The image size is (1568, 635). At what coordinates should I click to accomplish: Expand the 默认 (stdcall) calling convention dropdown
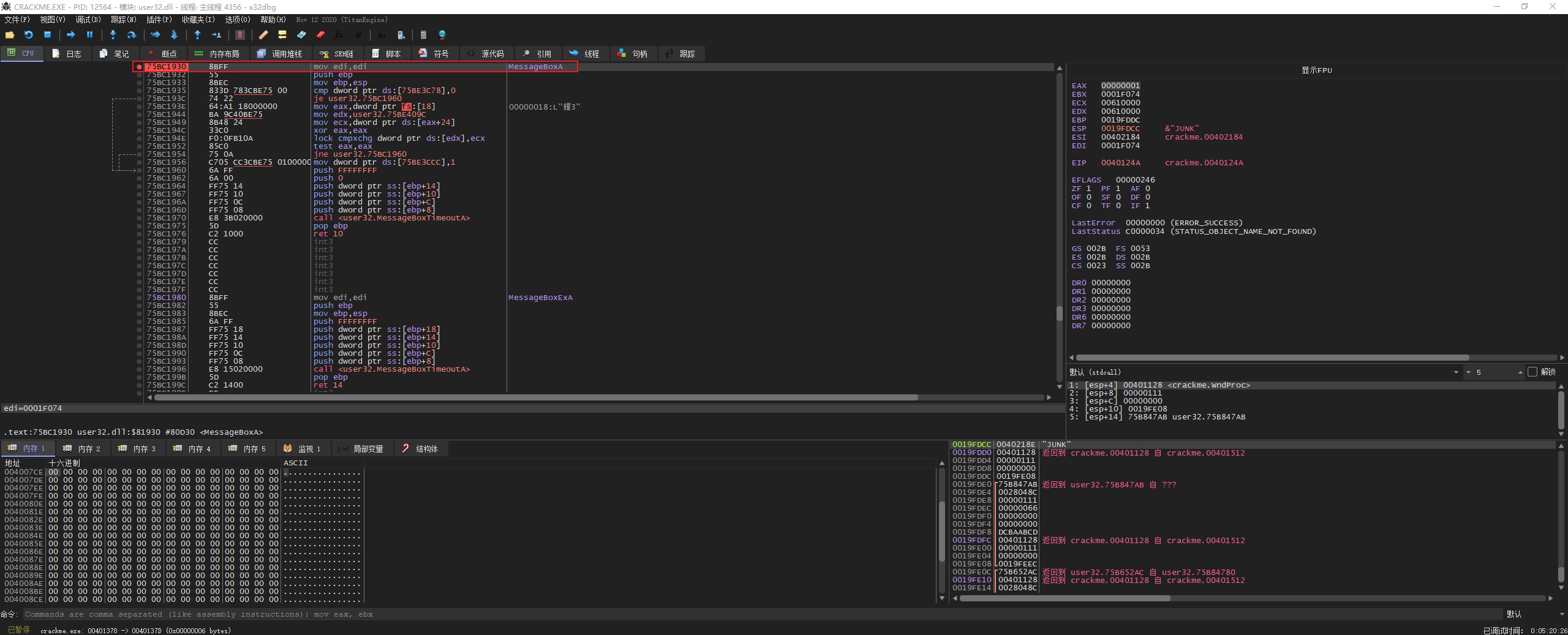pyautogui.click(x=1455, y=372)
